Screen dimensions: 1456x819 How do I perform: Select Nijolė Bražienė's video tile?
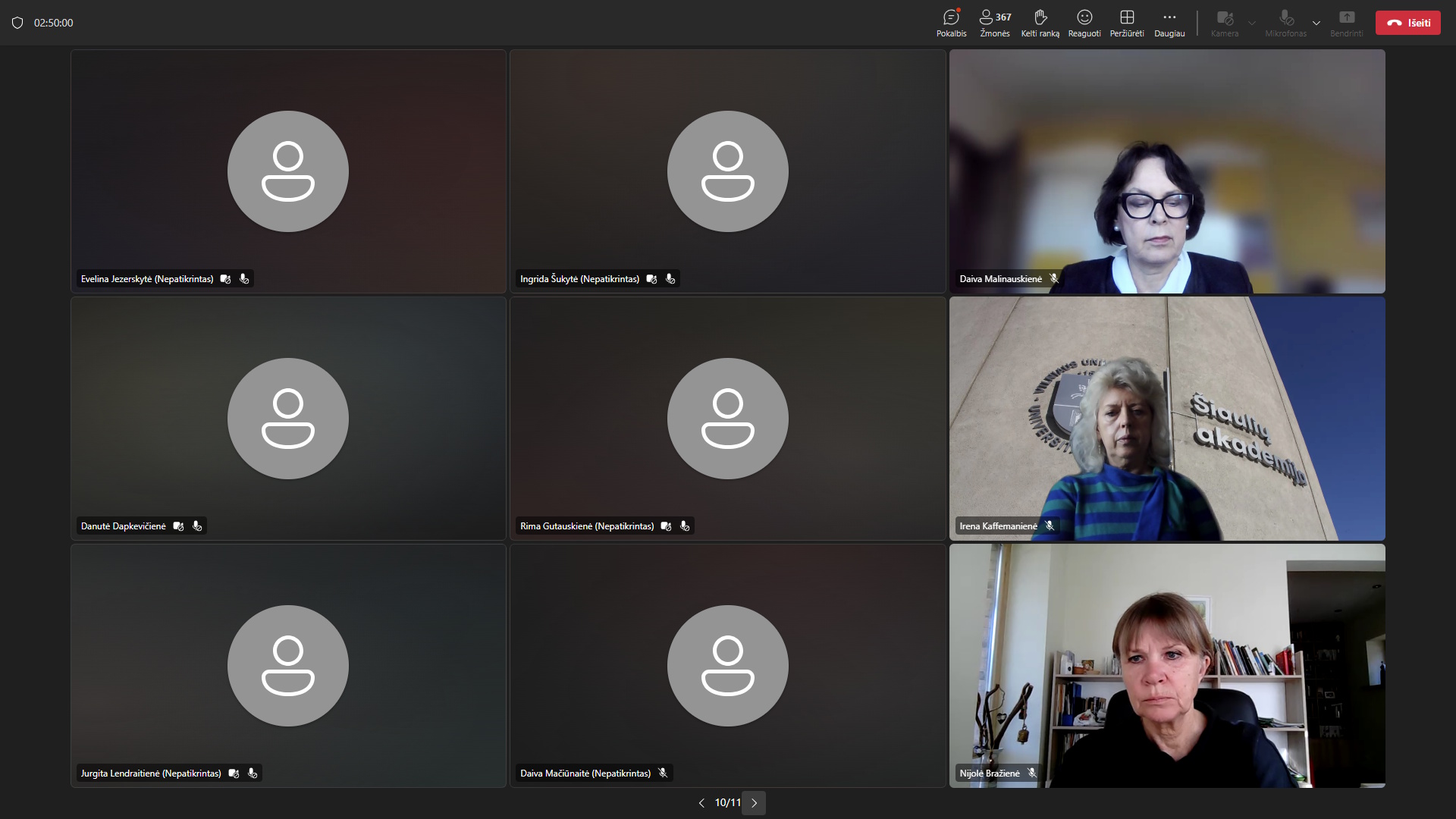(1166, 665)
